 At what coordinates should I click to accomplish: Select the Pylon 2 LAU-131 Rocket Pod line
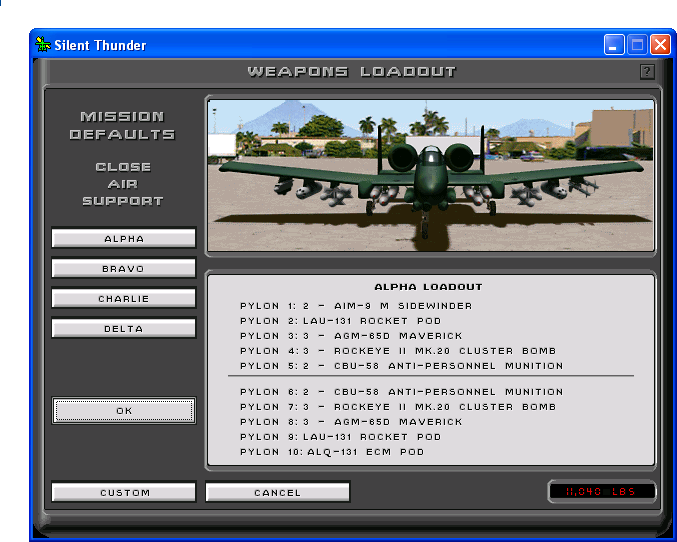click(x=340, y=321)
